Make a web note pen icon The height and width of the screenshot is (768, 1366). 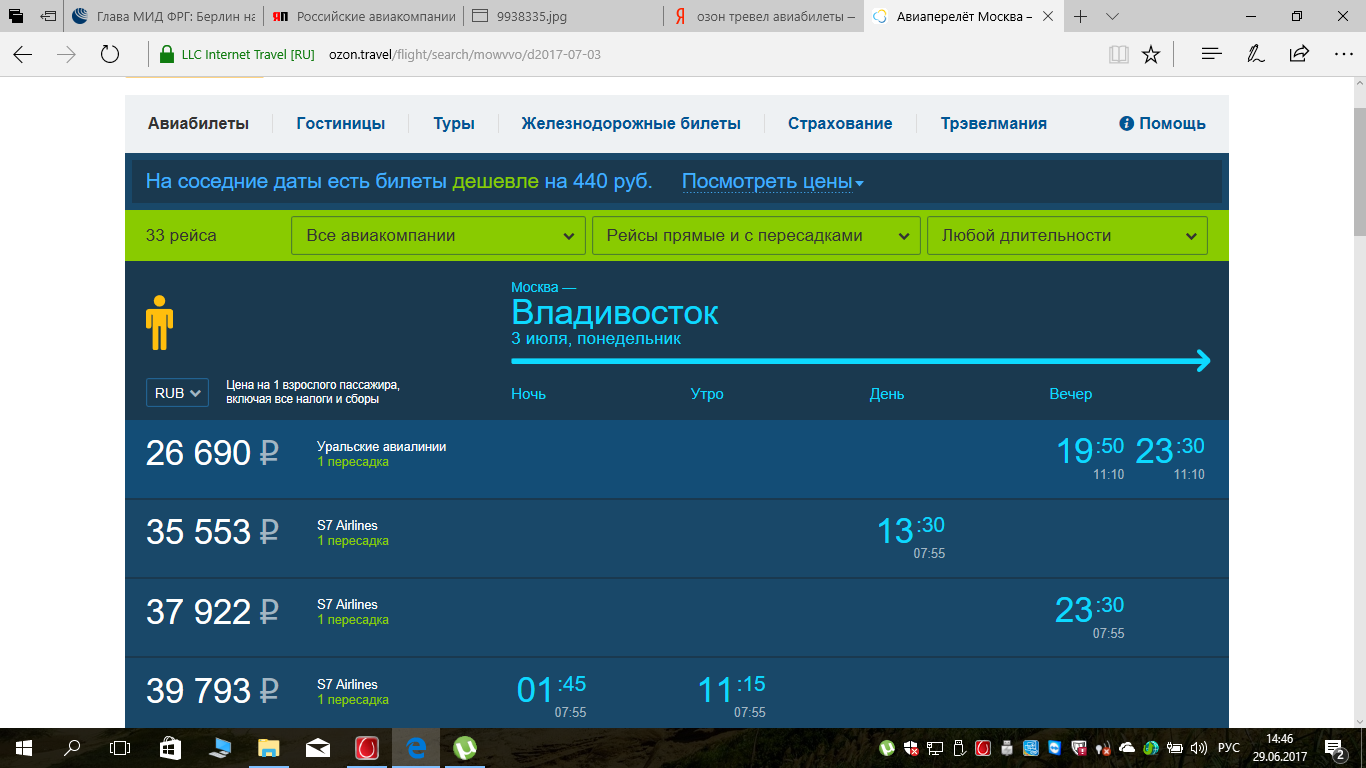pyautogui.click(x=1255, y=54)
